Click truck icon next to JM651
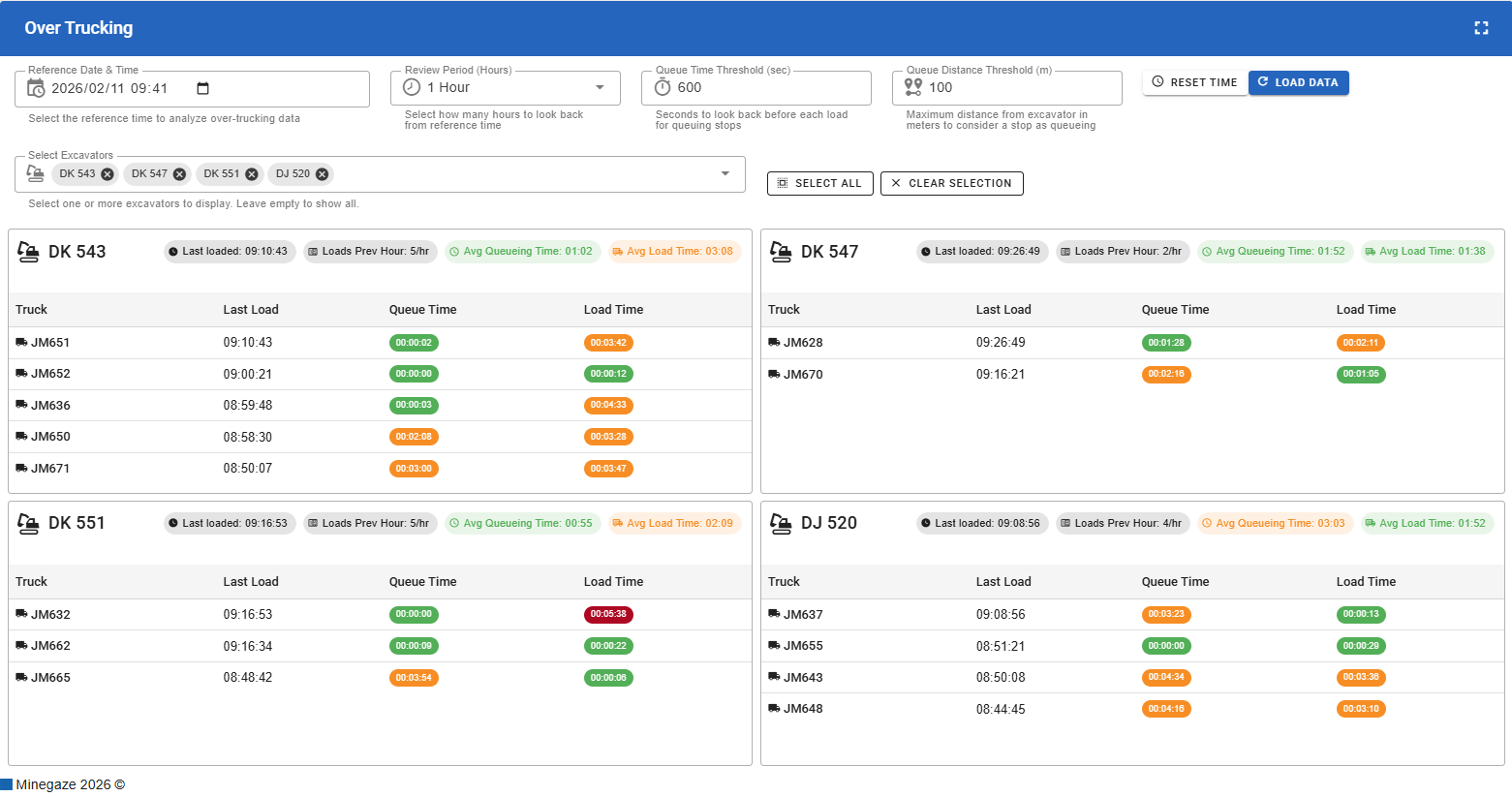The height and width of the screenshot is (797, 1512). 21,343
